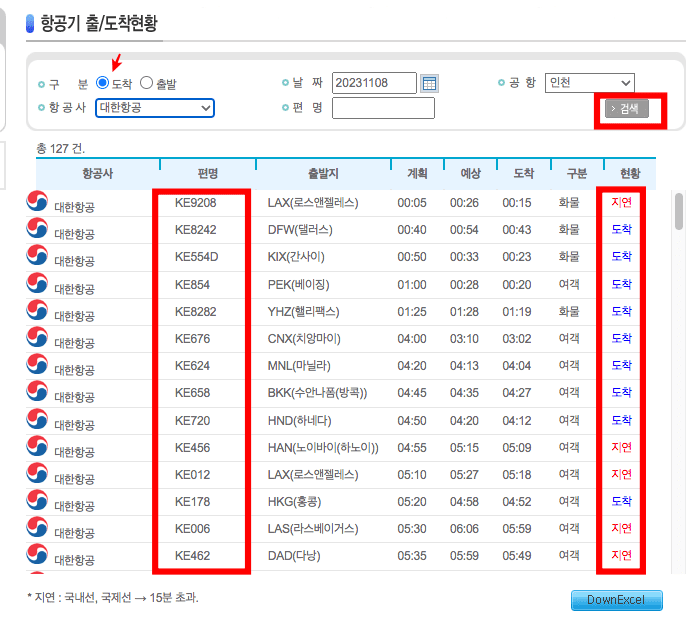Click origin YHZ(핼리팩스)

click(x=304, y=312)
